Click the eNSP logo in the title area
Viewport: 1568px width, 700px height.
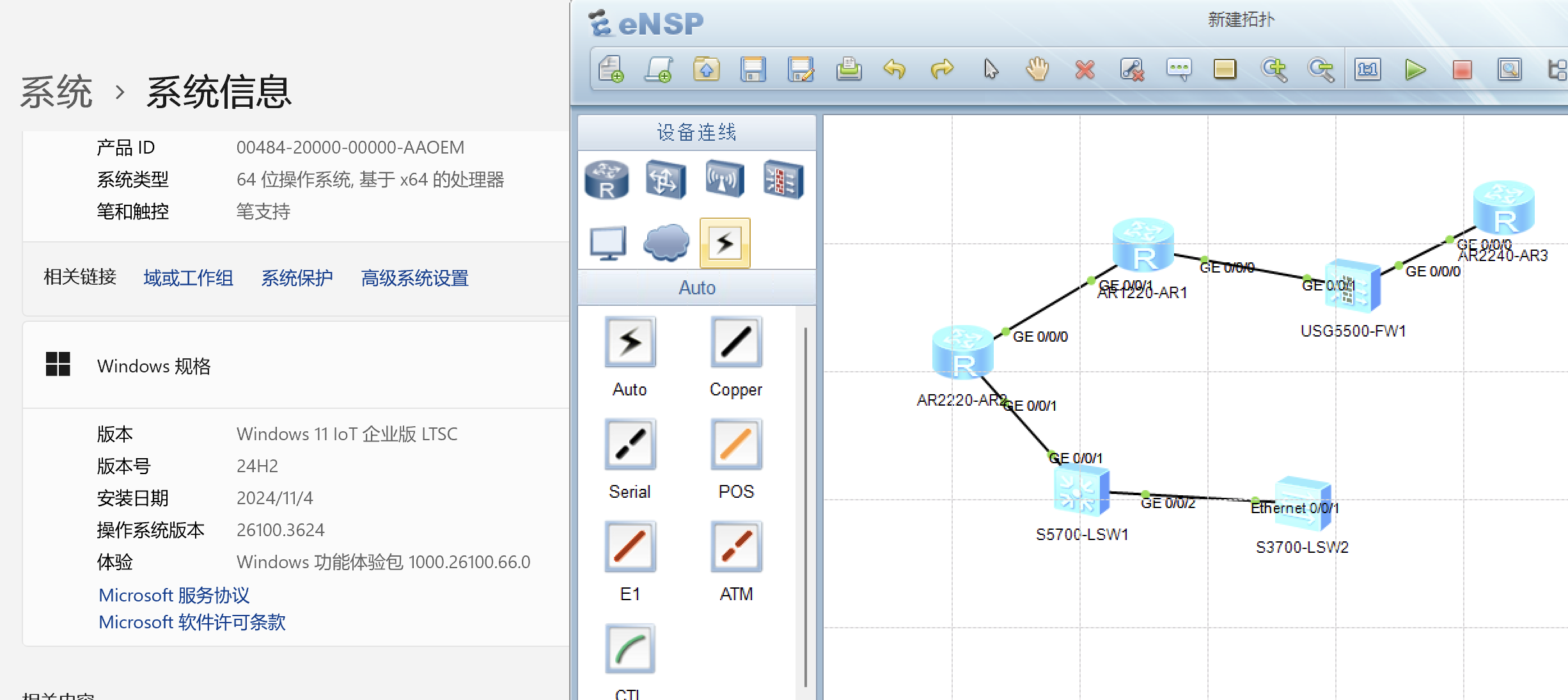[x=646, y=24]
